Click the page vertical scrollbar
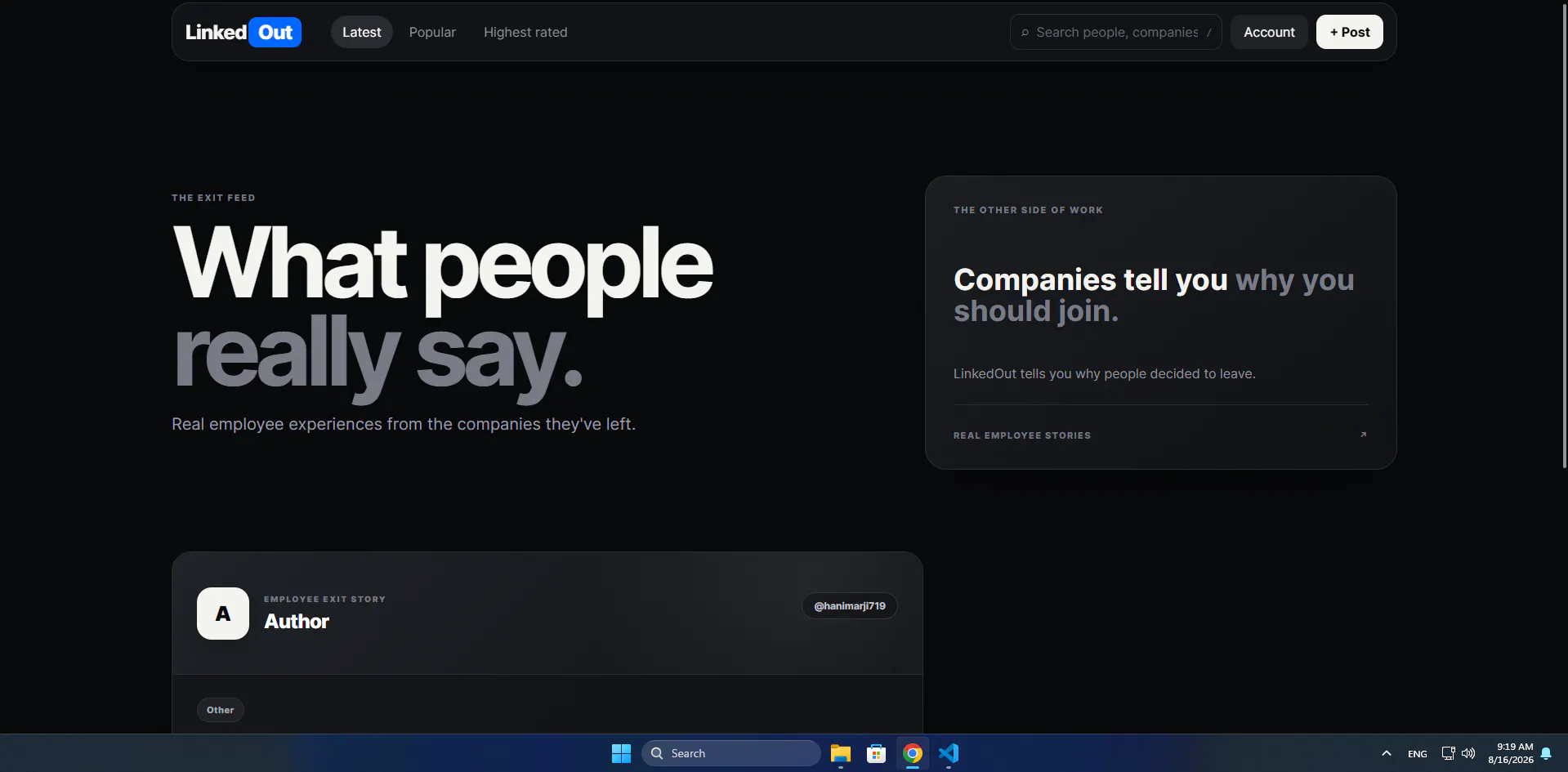This screenshot has height=772, width=1568. (x=1564, y=237)
